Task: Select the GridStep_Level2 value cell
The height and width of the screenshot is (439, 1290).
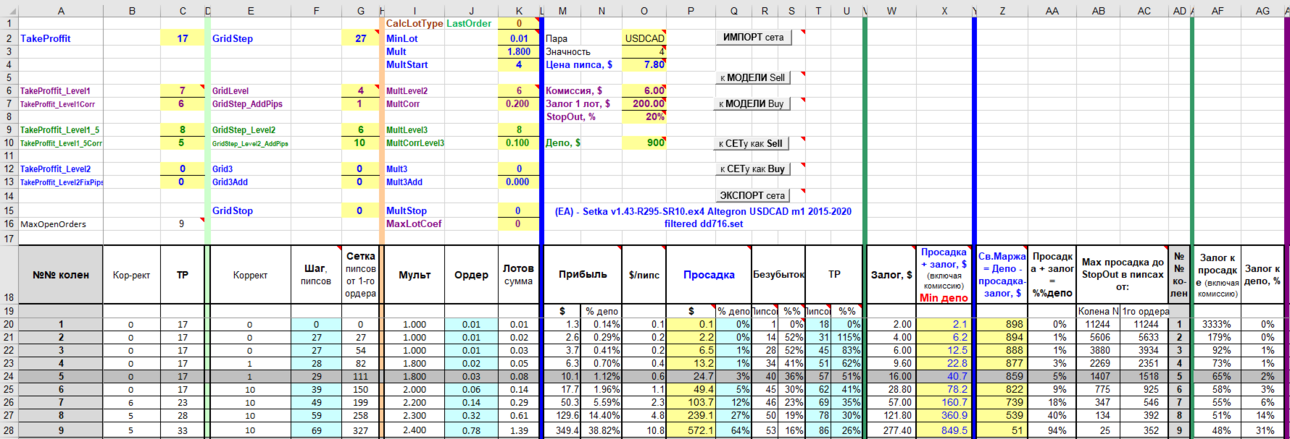Action: (360, 130)
